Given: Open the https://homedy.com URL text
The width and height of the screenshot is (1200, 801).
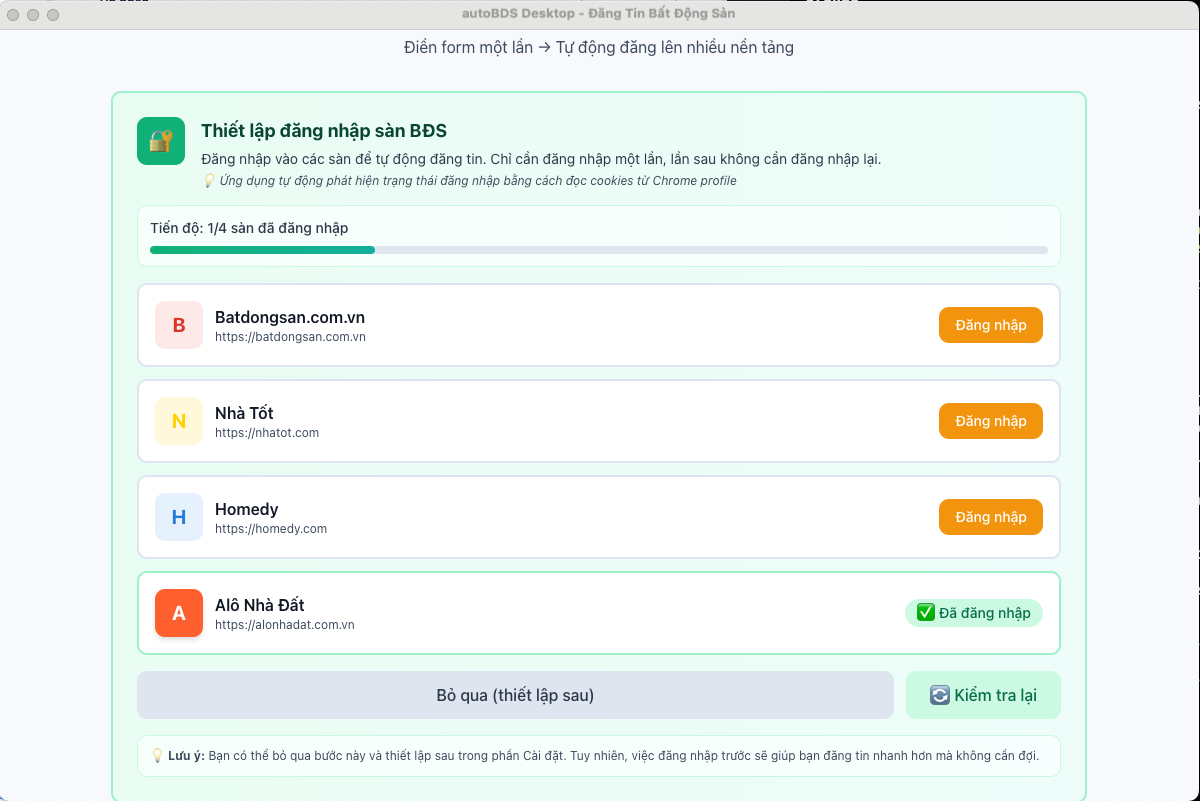Looking at the screenshot, I should 271,529.
